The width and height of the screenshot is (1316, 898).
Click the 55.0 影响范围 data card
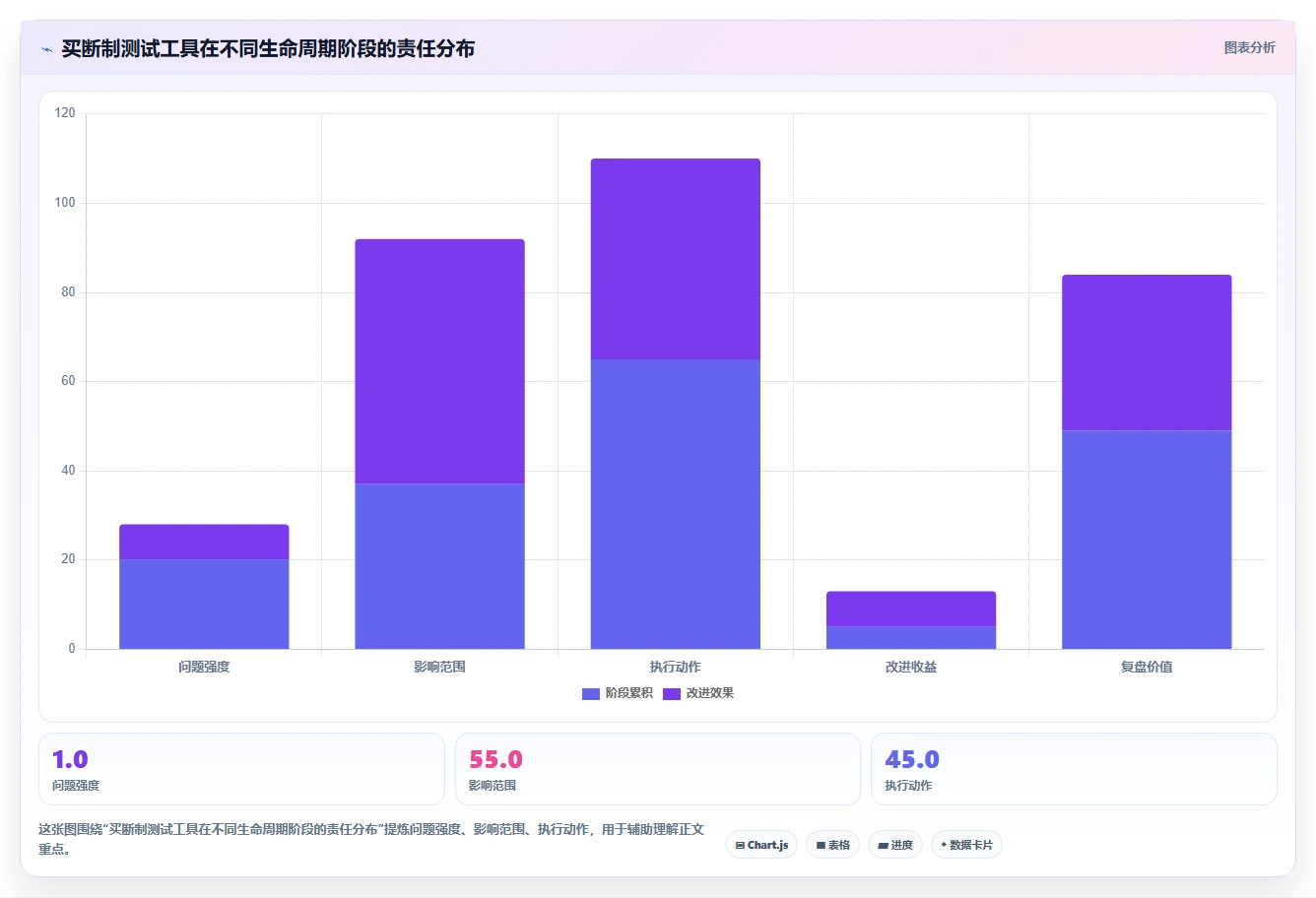point(658,769)
